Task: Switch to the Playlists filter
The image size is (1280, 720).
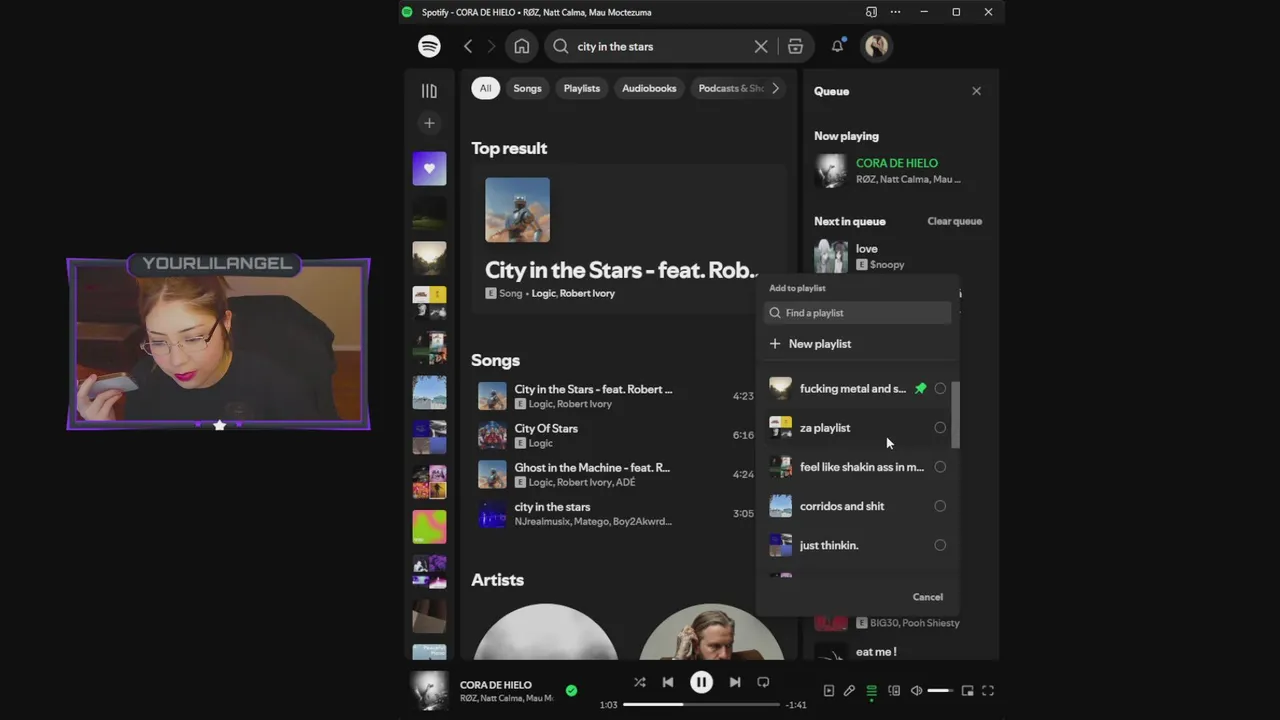Action: 582,88
